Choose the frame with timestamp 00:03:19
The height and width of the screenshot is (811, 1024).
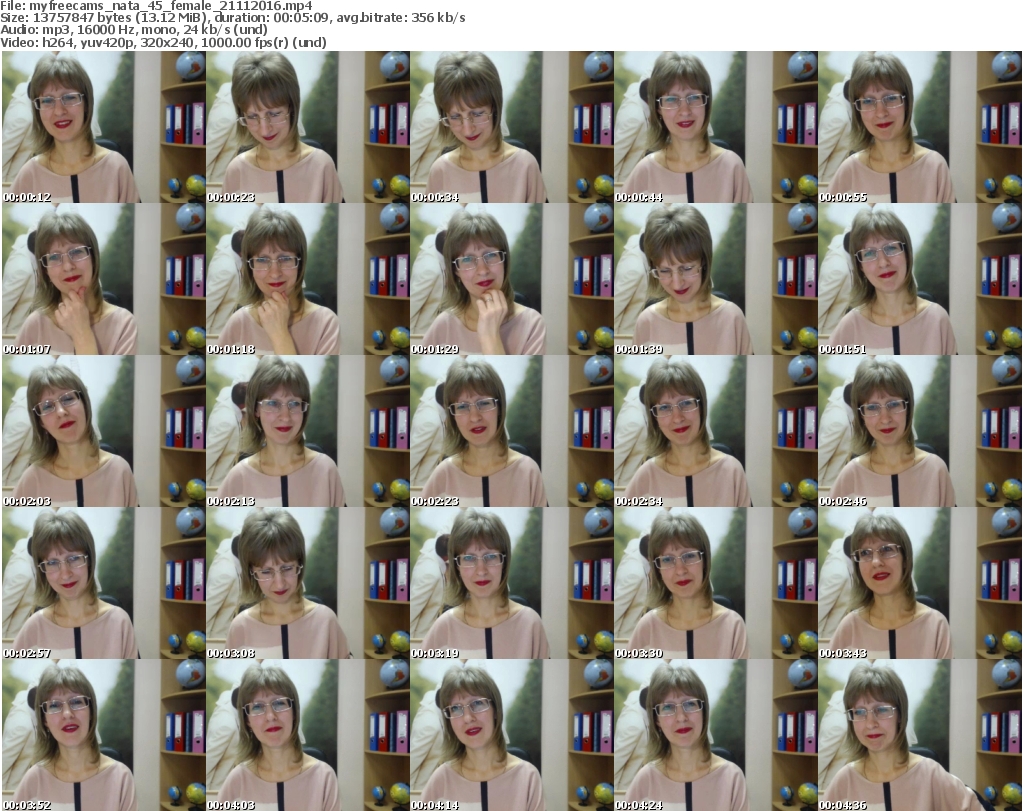tap(511, 583)
